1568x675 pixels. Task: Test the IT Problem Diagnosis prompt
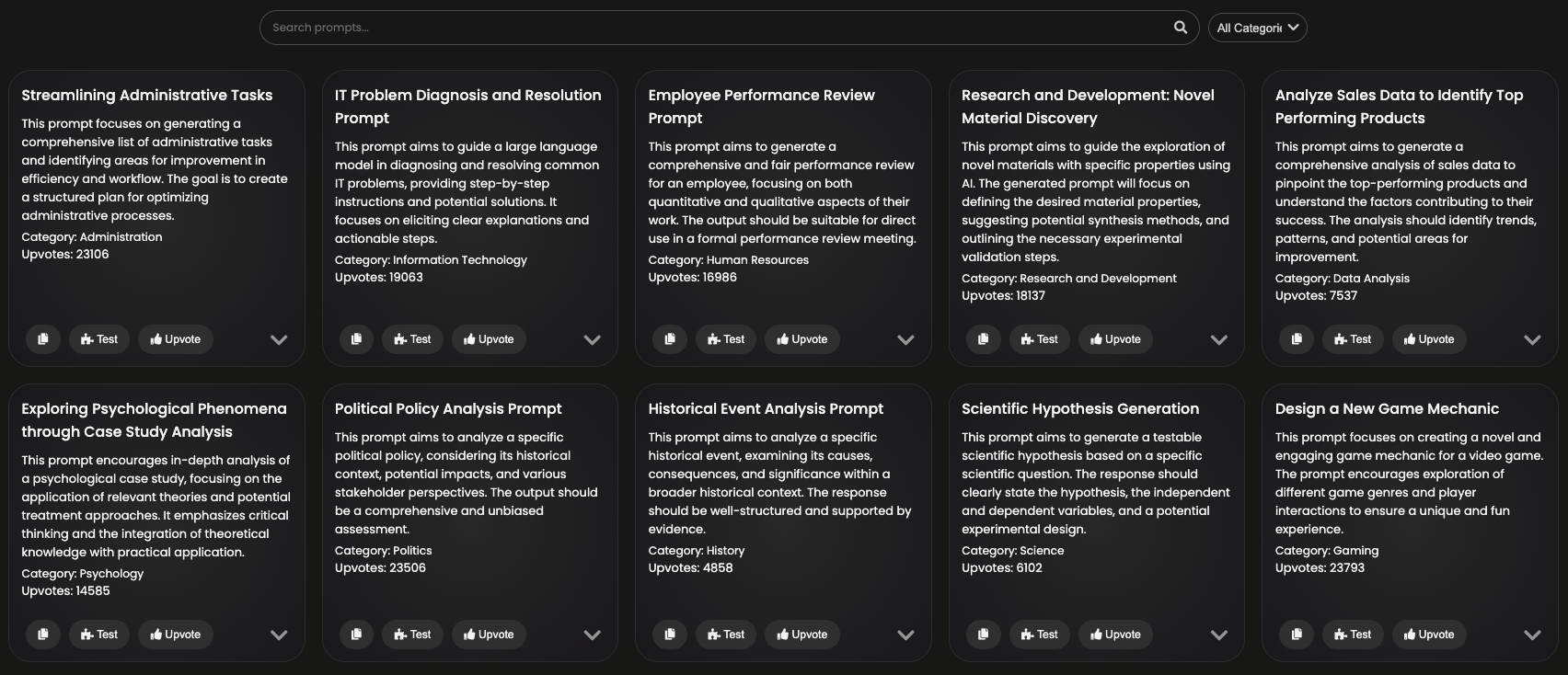point(412,339)
